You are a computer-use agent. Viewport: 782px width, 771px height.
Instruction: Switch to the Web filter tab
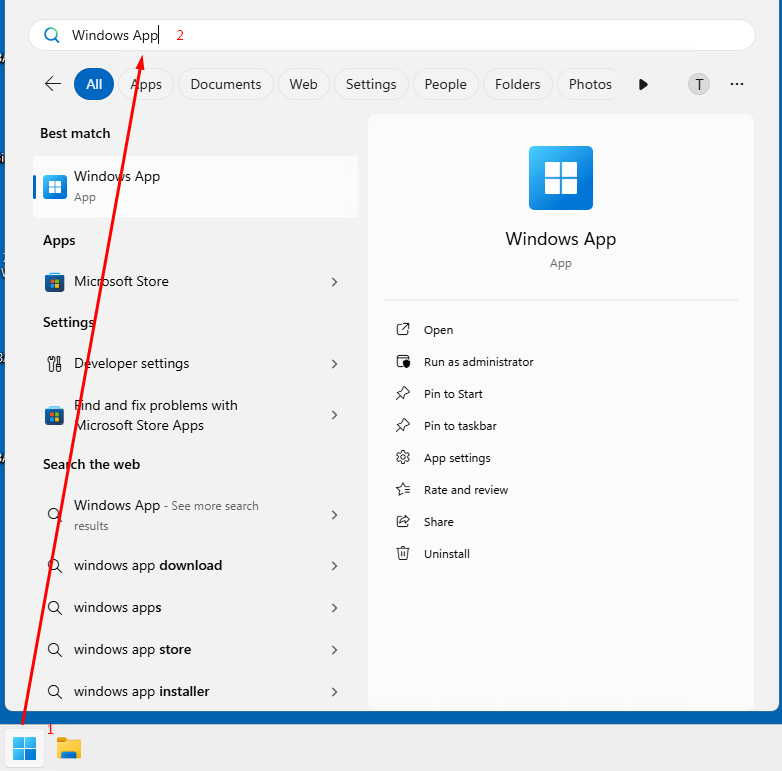click(304, 84)
